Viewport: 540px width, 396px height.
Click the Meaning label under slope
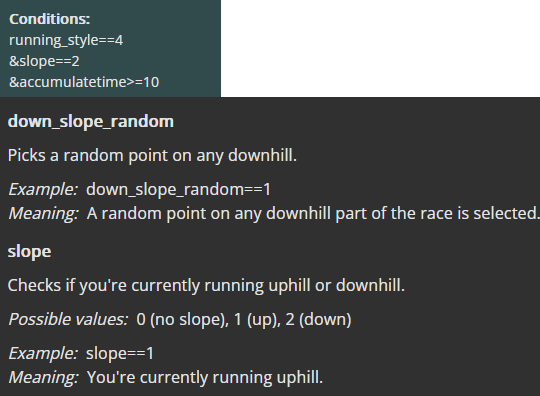click(43, 377)
